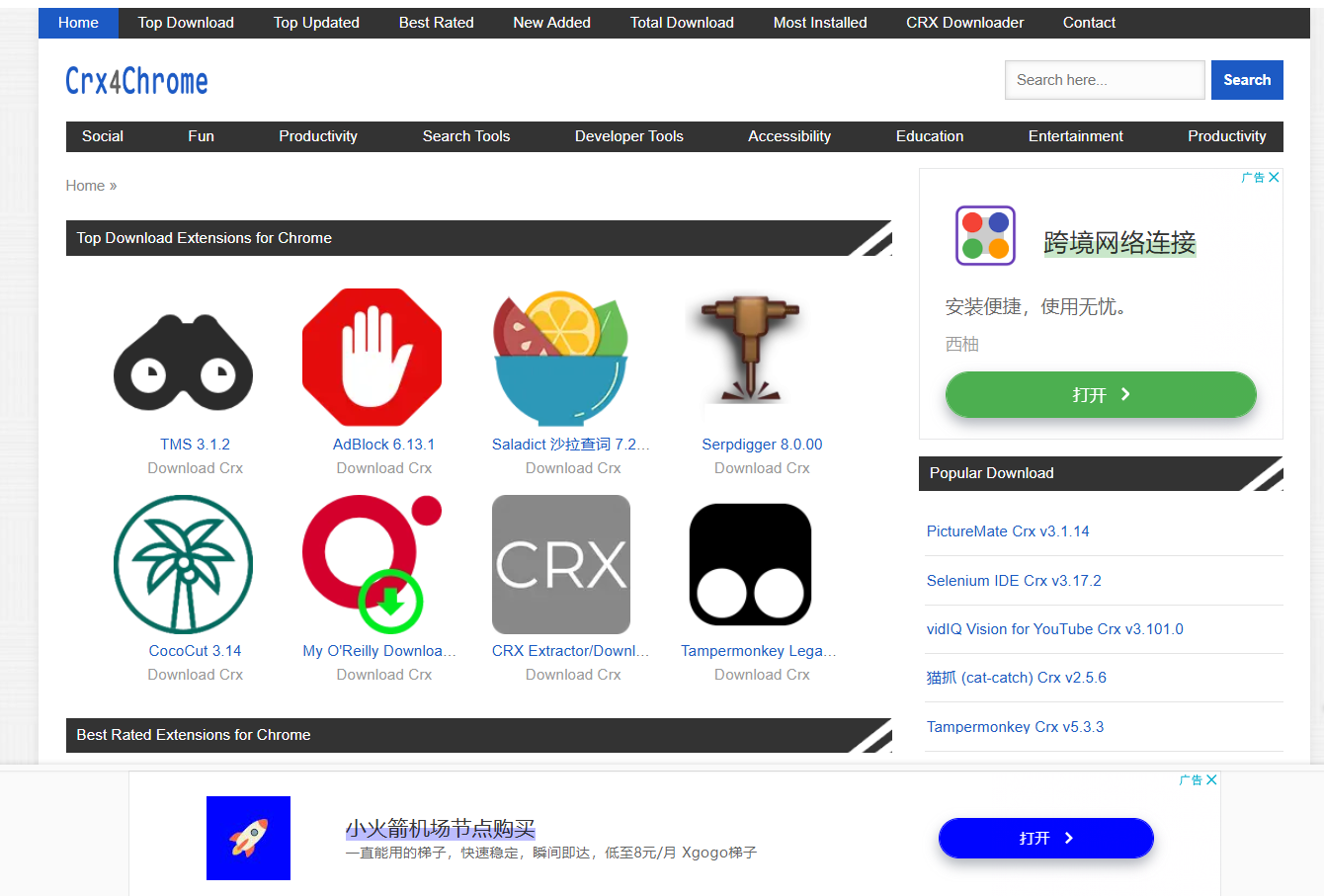The width and height of the screenshot is (1324, 896).
Task: Open Best Rated in top navigation
Action: (x=436, y=23)
